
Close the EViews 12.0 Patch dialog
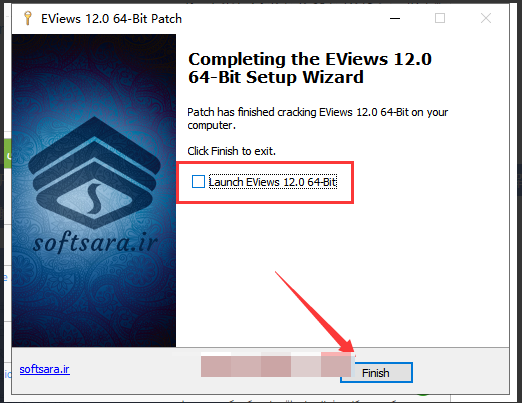click(x=486, y=18)
